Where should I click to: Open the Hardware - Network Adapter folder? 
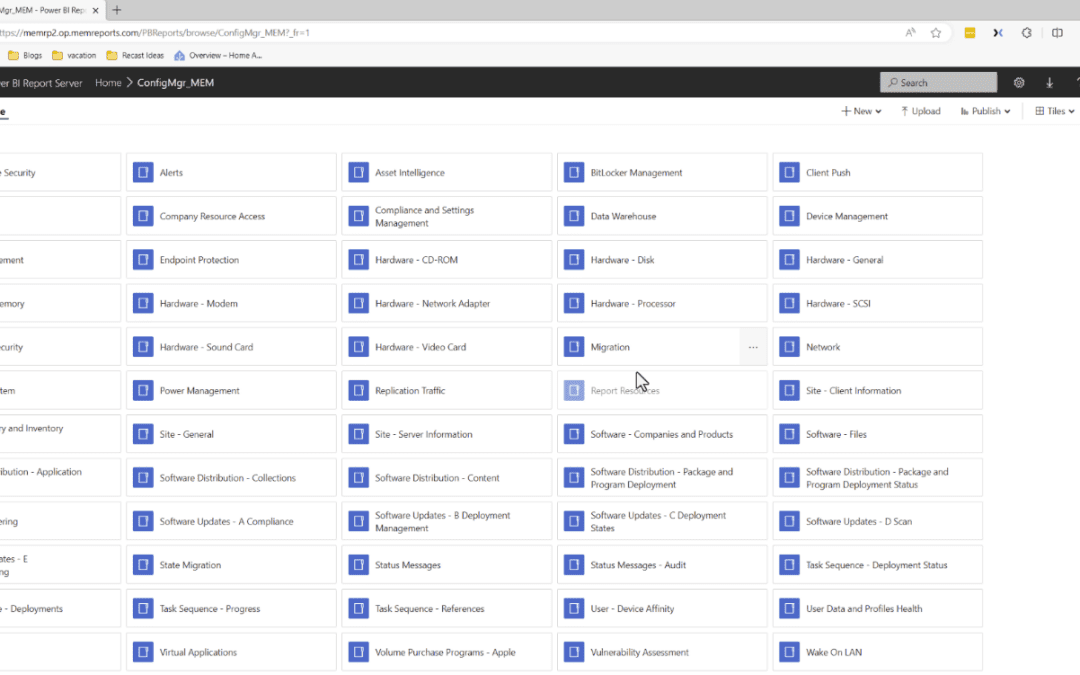tap(446, 303)
